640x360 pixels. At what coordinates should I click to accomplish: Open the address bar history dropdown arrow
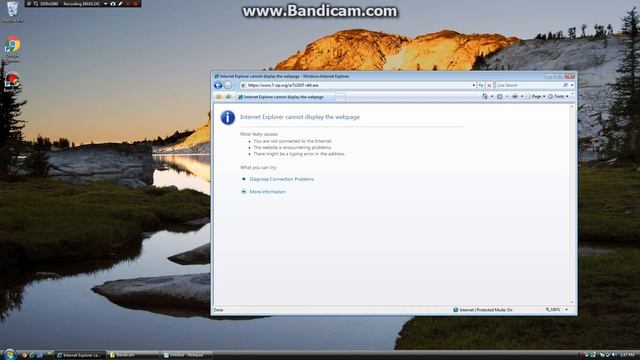click(x=473, y=85)
